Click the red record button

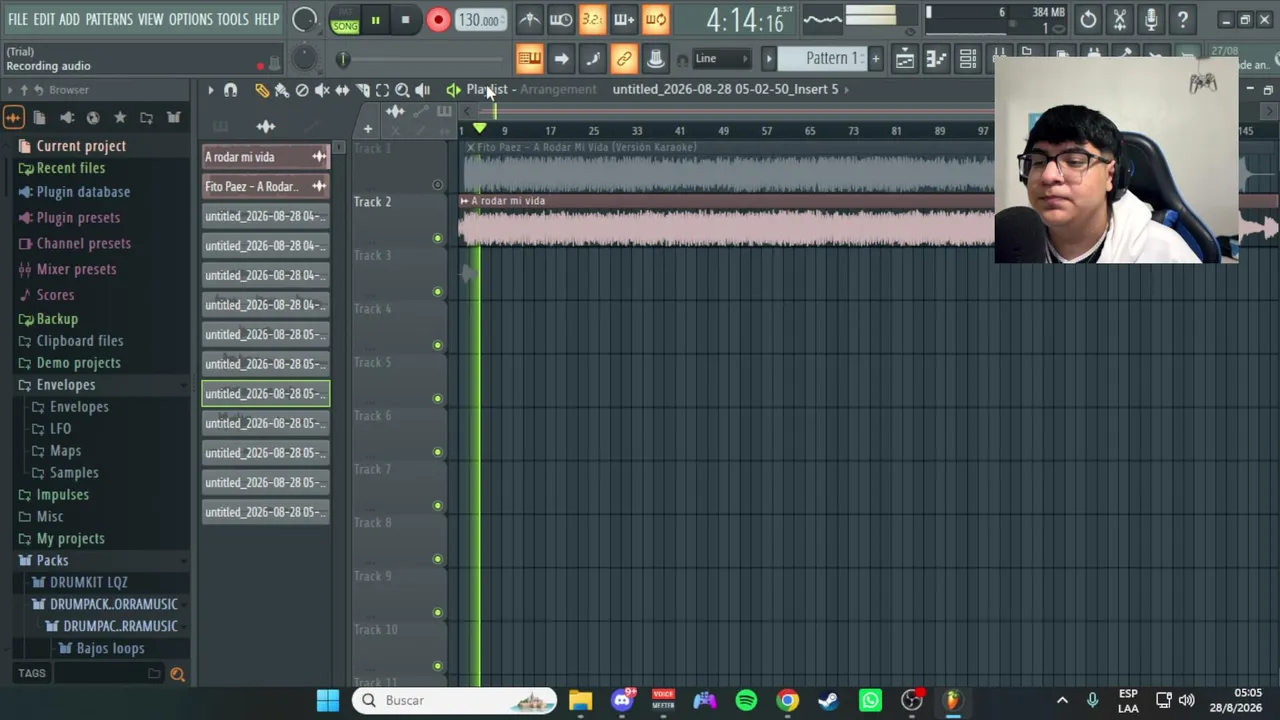pos(438,20)
